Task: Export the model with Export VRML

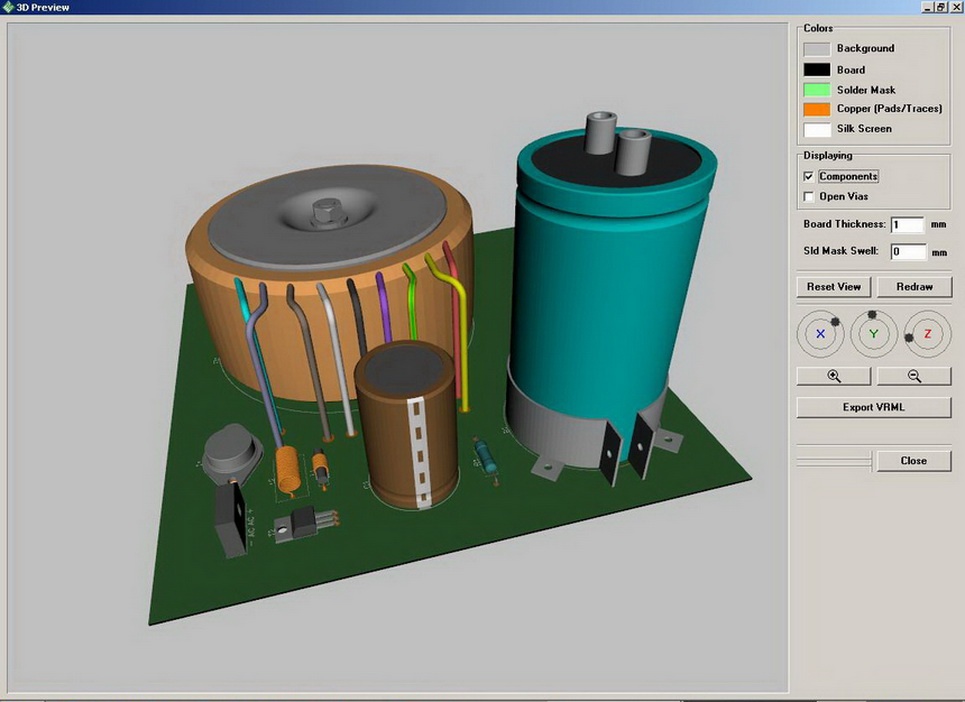Action: pos(873,408)
